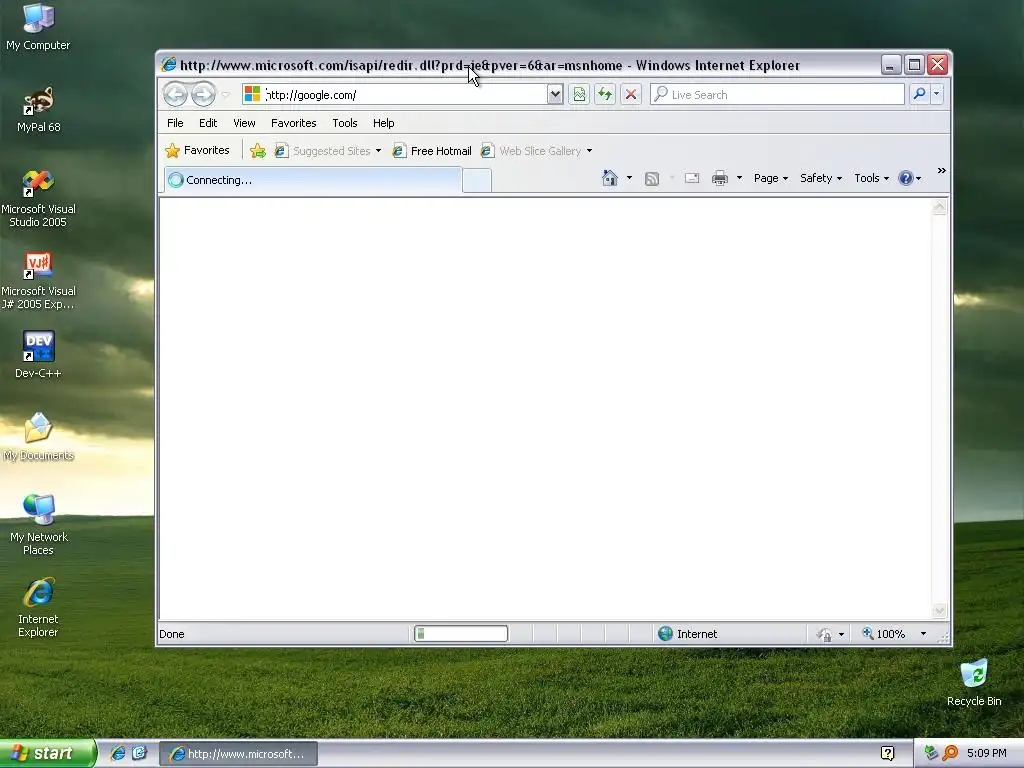This screenshot has width=1024, height=768.
Task: Open the View menu
Action: pos(244,123)
